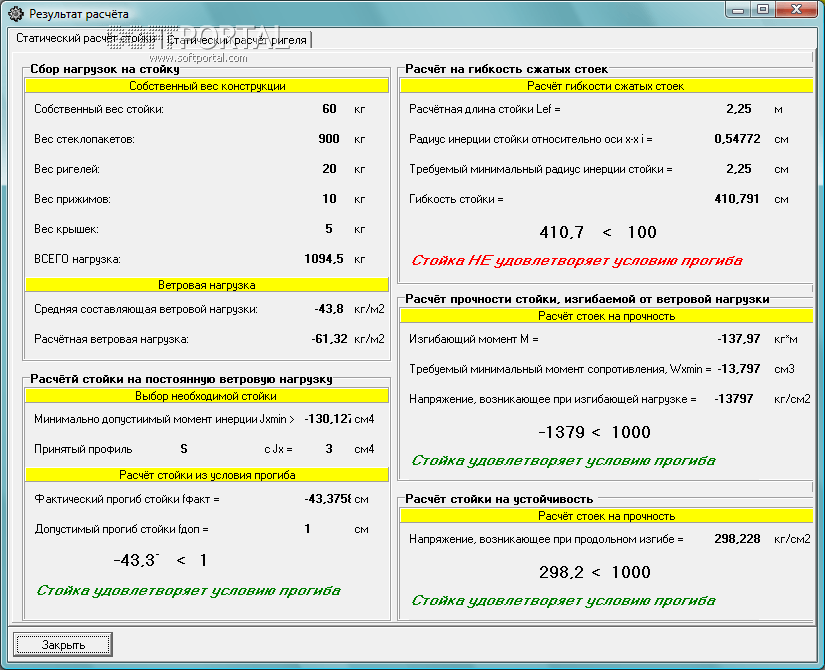
Task: Click 'Расчётная ветровая нагрузка:' label
Action: (x=112, y=339)
